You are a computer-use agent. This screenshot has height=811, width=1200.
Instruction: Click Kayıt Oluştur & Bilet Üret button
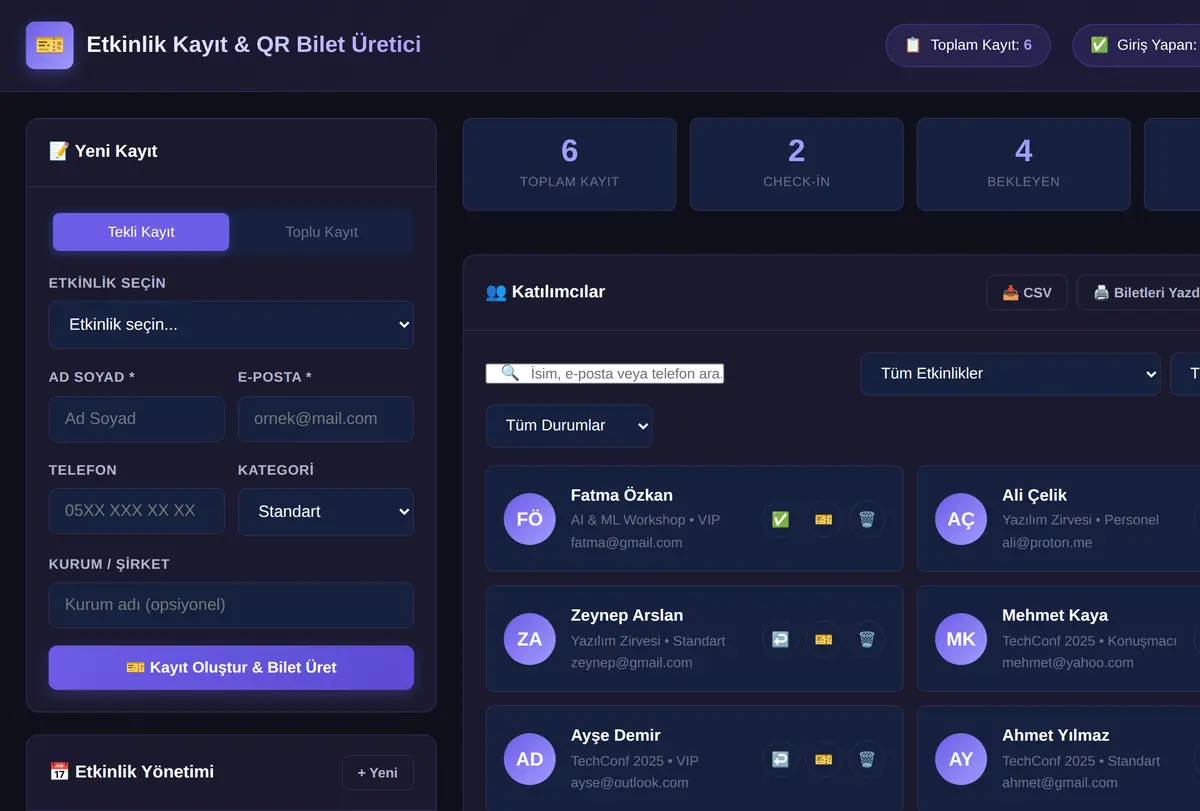(231, 667)
